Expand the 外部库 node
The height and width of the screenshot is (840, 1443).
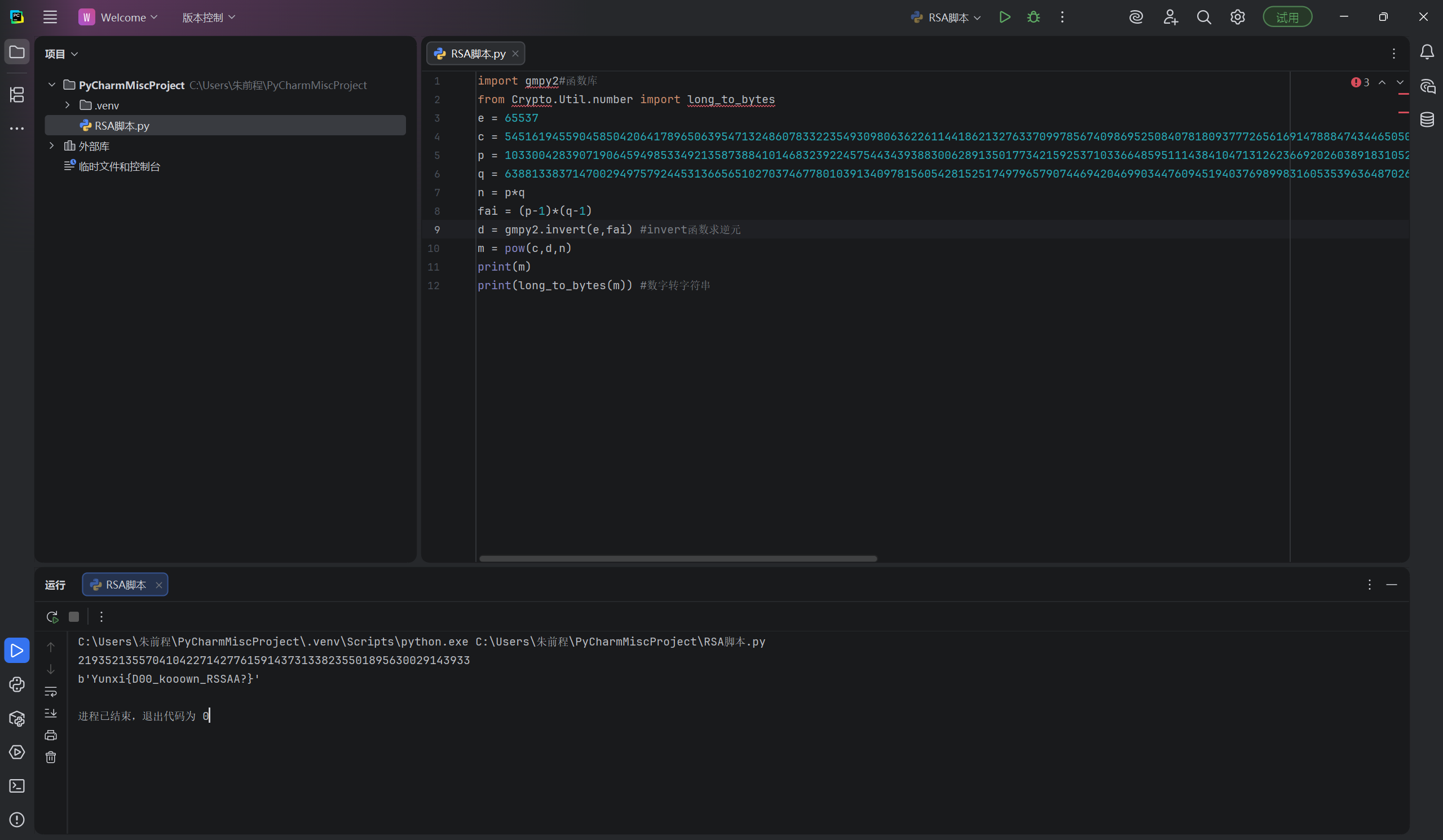51,146
